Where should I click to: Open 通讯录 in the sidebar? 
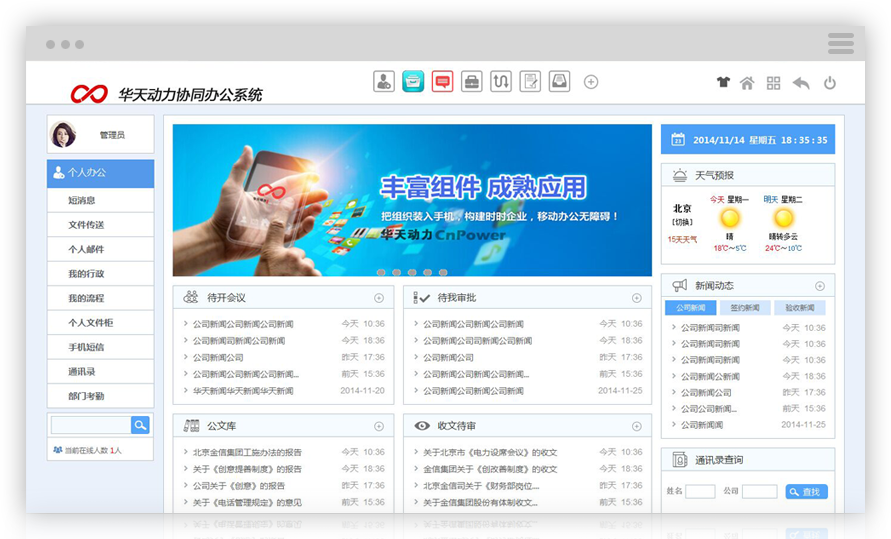point(101,371)
